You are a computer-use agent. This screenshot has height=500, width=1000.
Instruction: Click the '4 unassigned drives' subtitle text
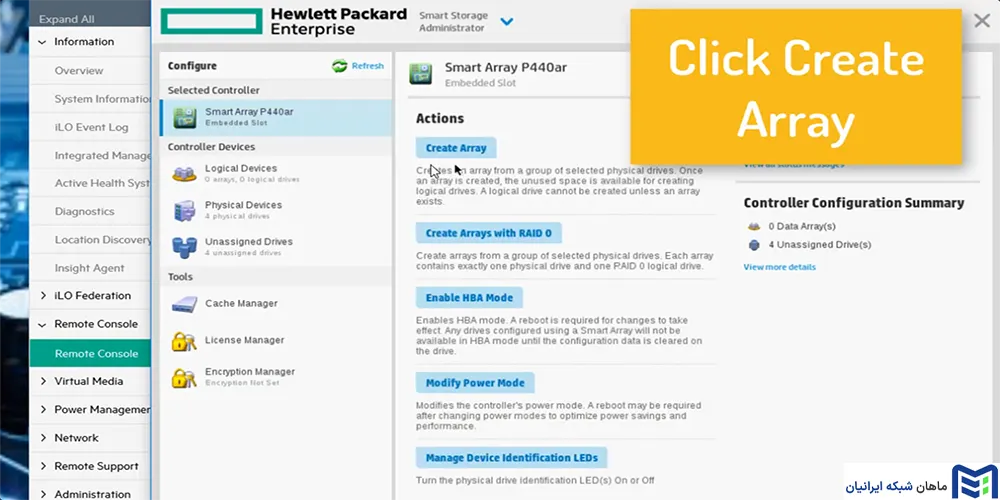coord(243,253)
